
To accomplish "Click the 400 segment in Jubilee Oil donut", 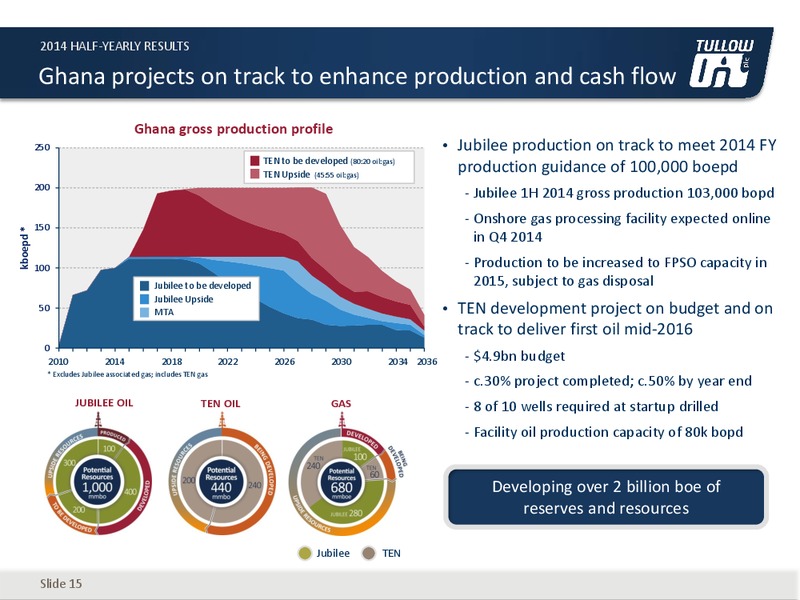I will (130, 492).
